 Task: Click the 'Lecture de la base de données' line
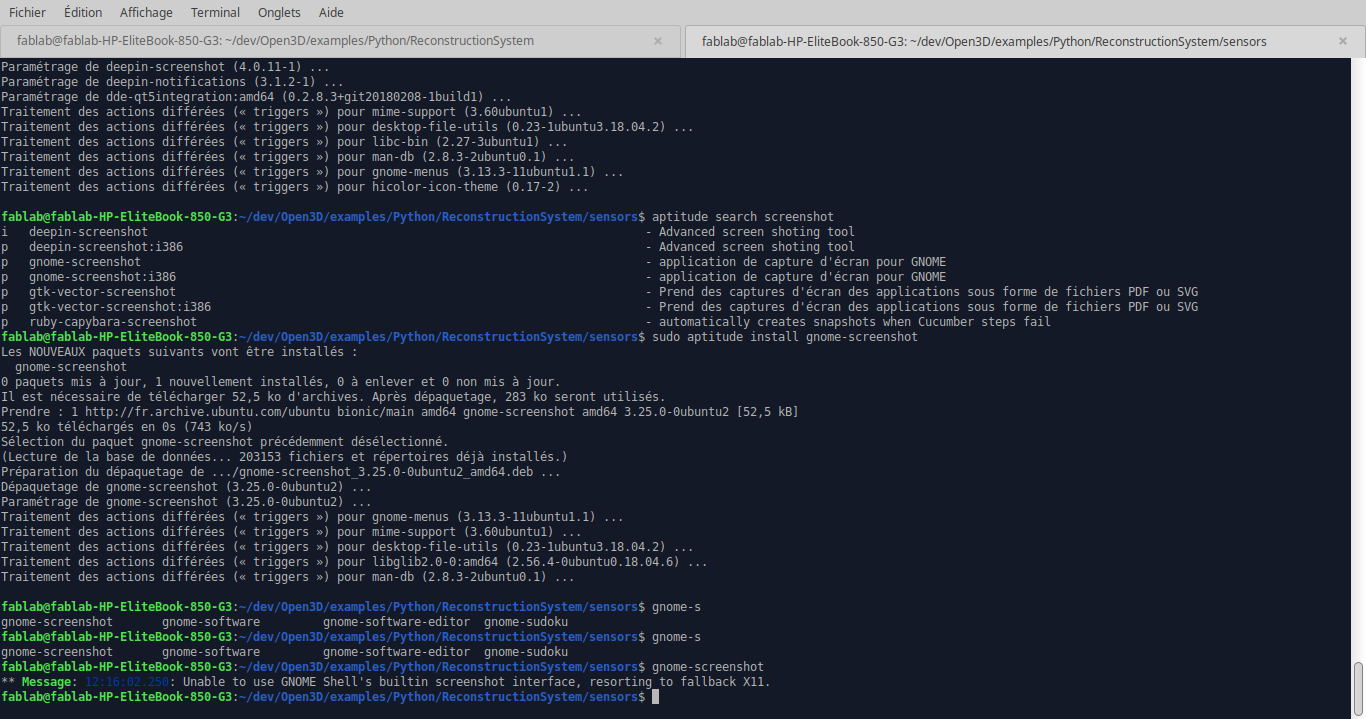coord(284,457)
